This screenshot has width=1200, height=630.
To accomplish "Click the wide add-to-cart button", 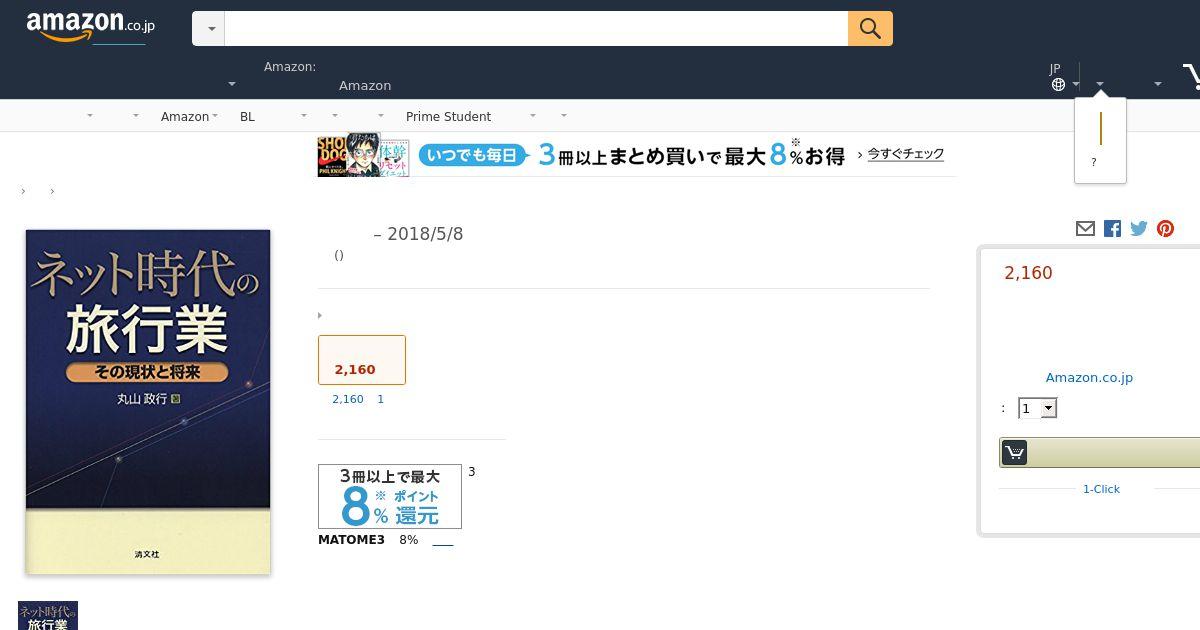I will 1100,453.
